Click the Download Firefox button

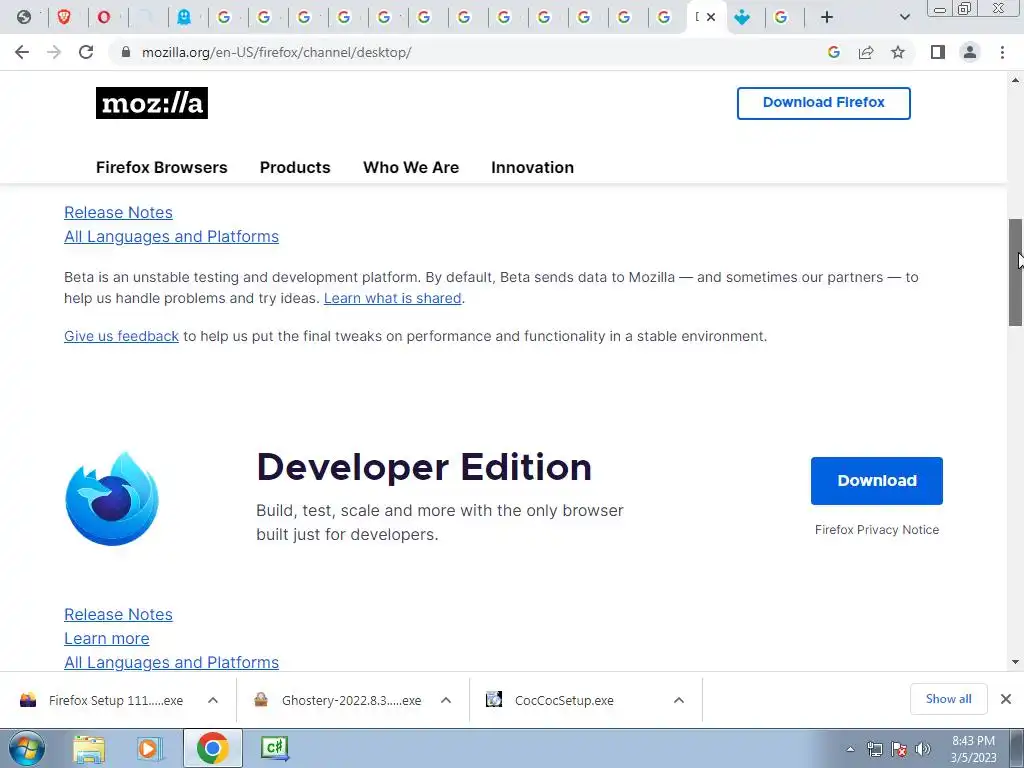pos(824,103)
